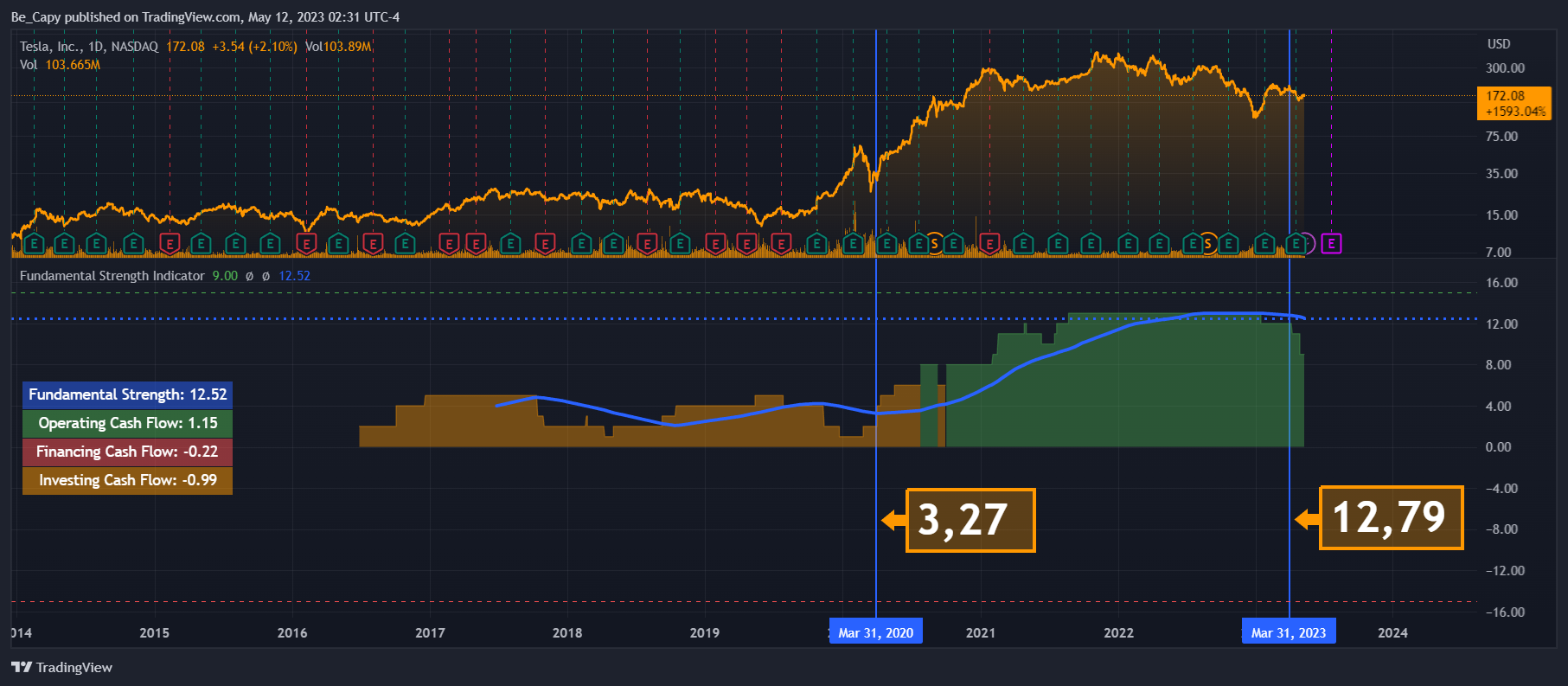Click the orange split marker in 2022

pos(1208,244)
